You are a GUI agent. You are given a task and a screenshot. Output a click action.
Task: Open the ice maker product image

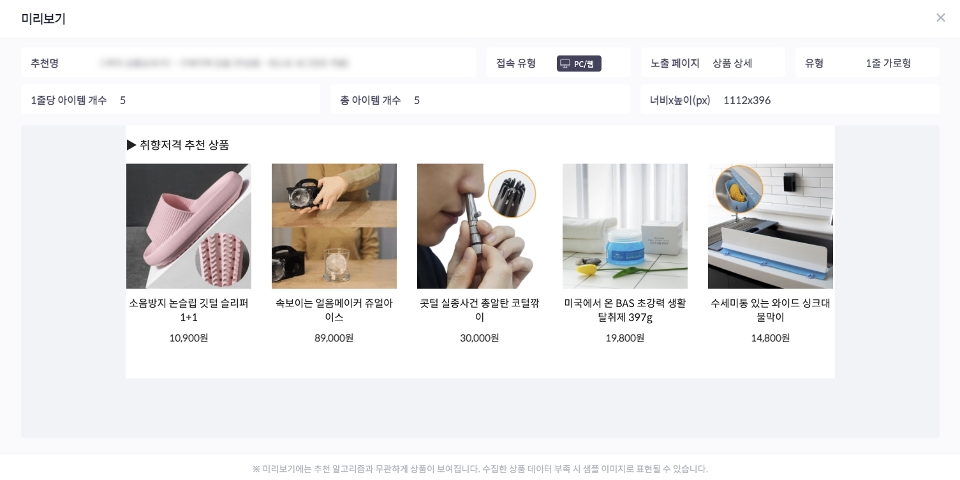pyautogui.click(x=334, y=226)
